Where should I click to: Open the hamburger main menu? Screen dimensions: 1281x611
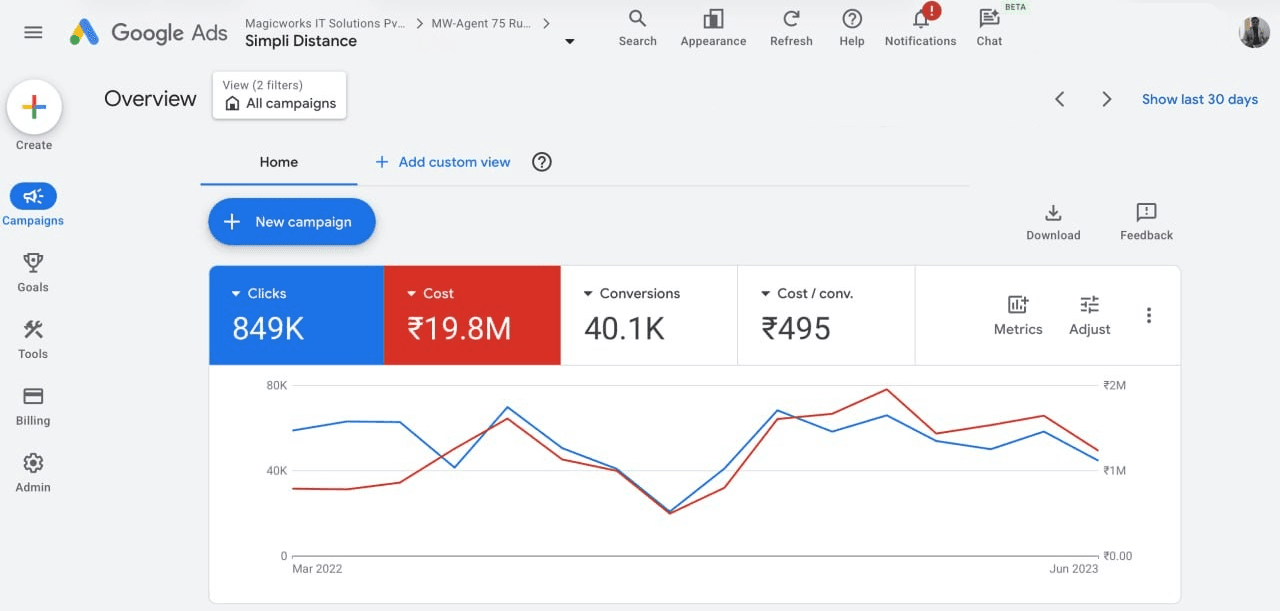(33, 32)
